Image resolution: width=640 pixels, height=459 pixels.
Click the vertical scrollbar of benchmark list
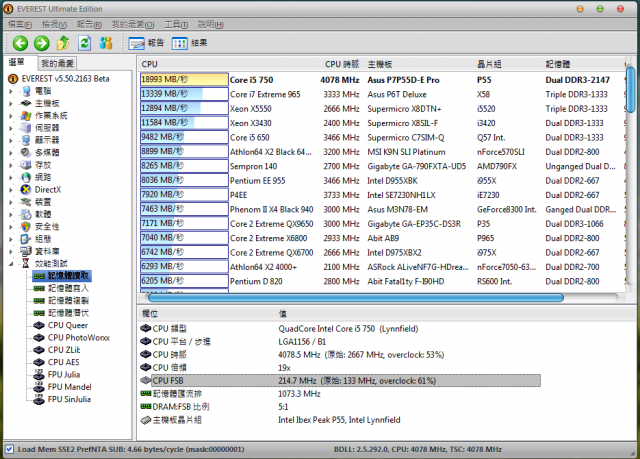coord(631,89)
